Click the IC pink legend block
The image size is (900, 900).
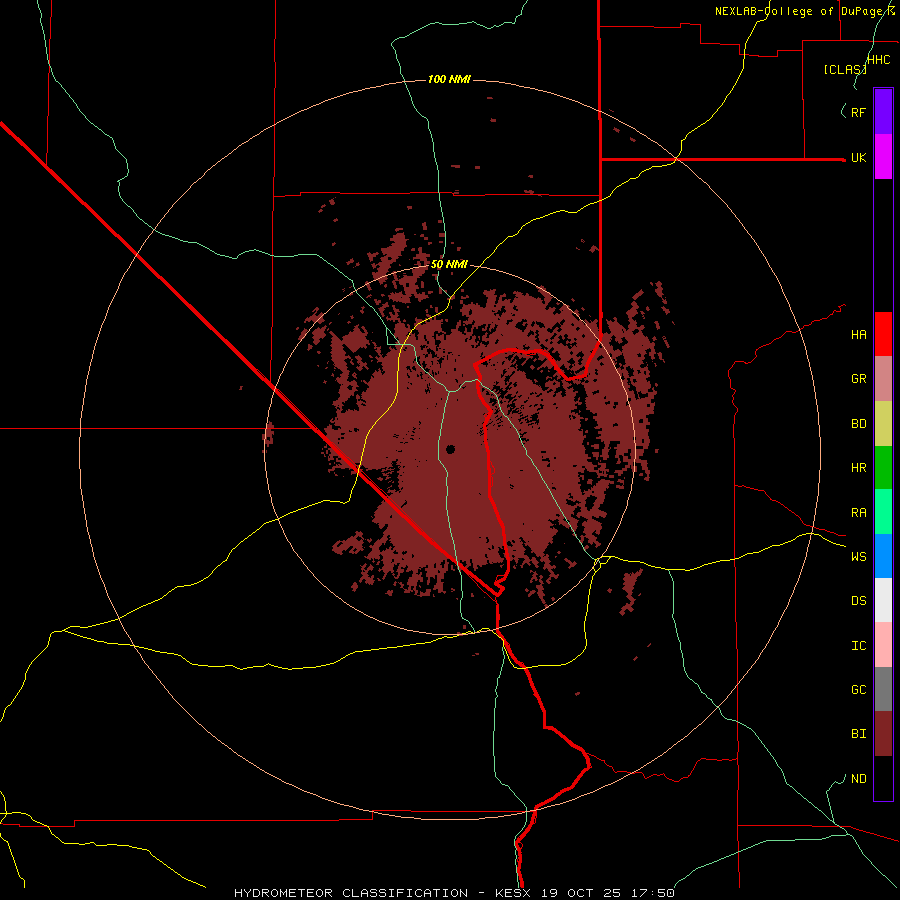883,645
